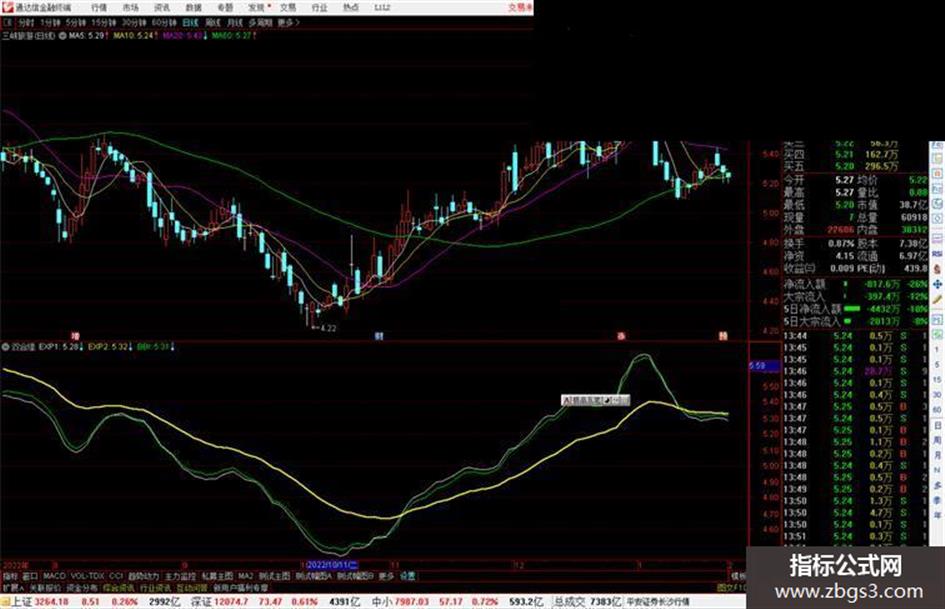Select the pencil drawing tool icon
The height and width of the screenshot is (609, 945).
(x=938, y=299)
